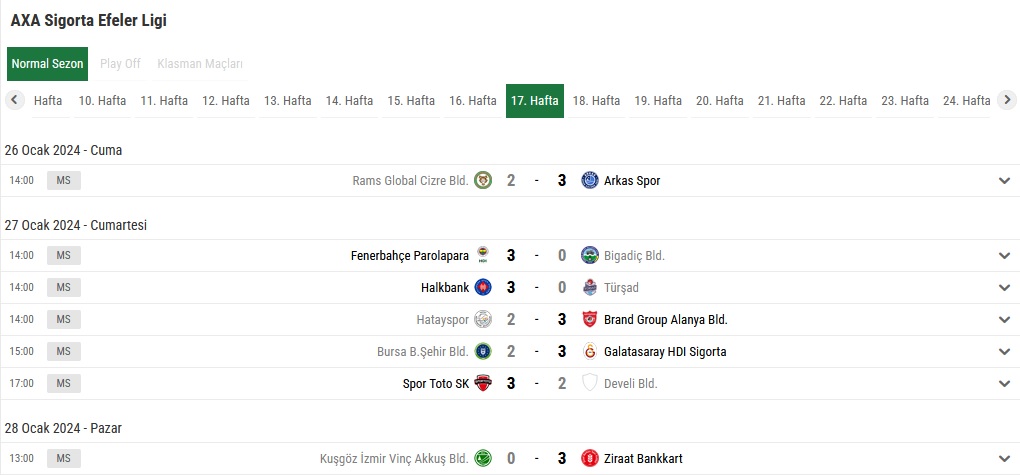Click the Arkas Spor team logo

(x=590, y=181)
